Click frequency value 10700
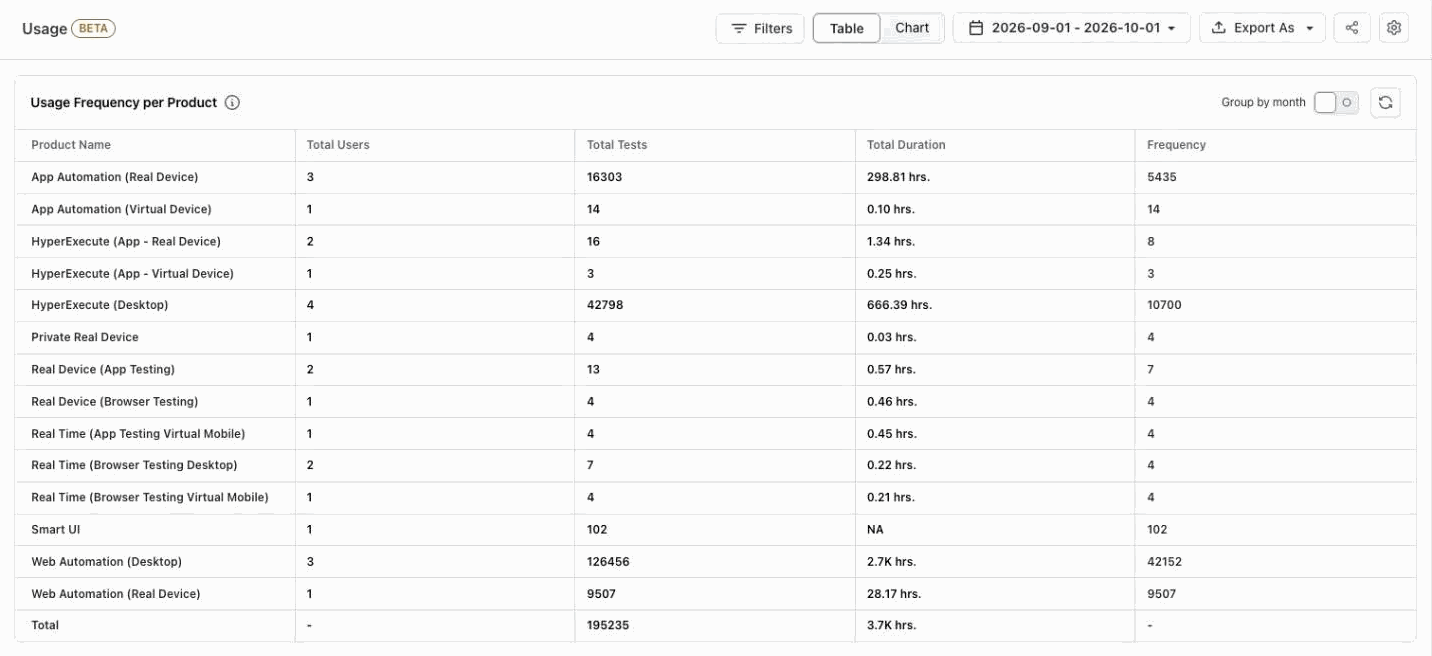Image resolution: width=1432 pixels, height=656 pixels. [1164, 305]
